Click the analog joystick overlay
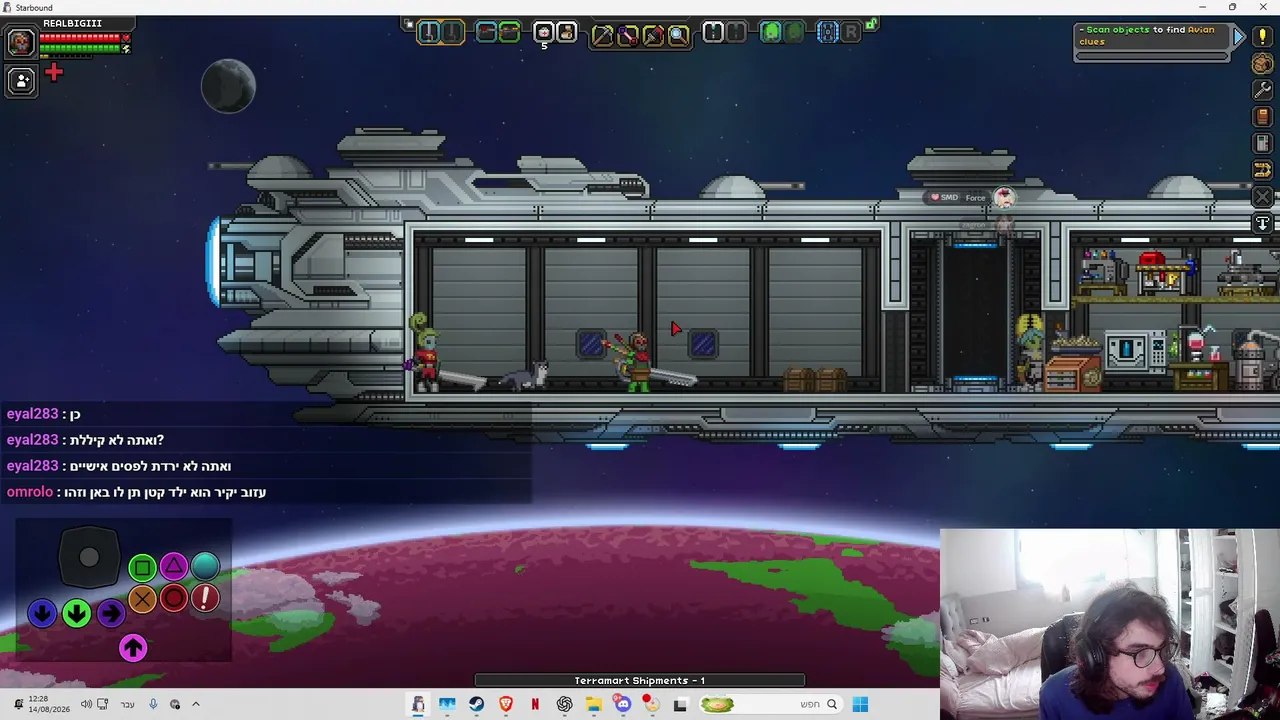 (x=89, y=558)
